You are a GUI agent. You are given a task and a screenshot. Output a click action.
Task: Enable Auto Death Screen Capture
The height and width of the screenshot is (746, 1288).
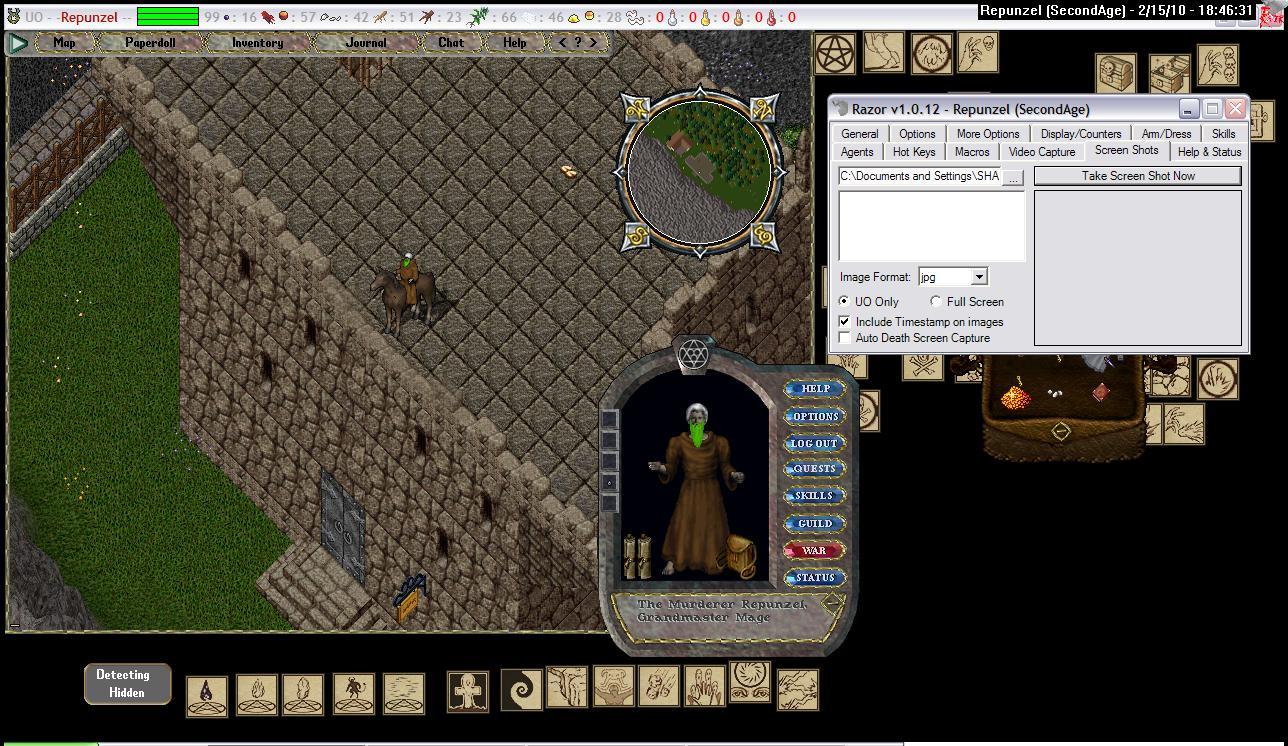(x=845, y=338)
